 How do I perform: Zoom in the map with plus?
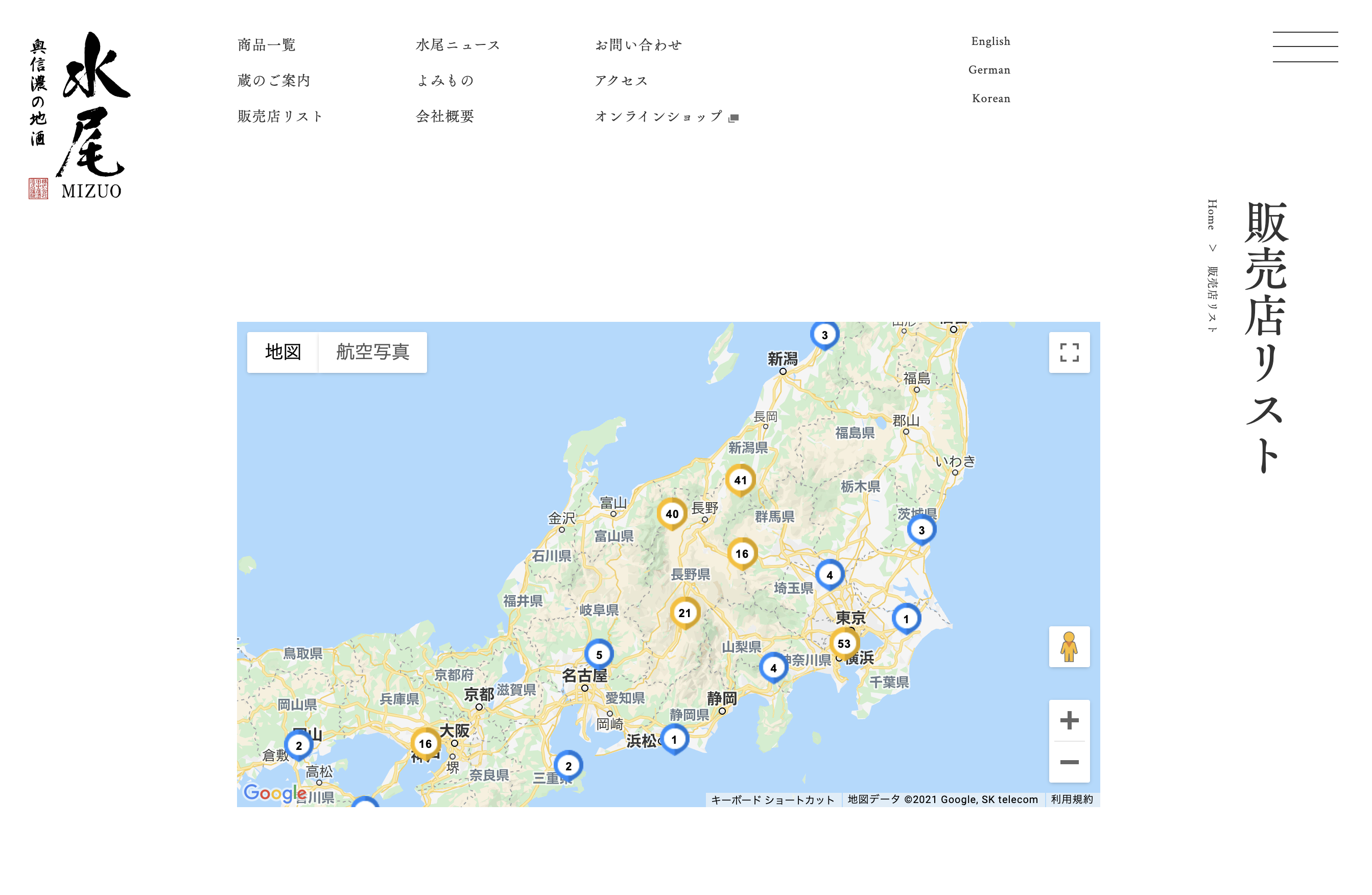(1069, 720)
